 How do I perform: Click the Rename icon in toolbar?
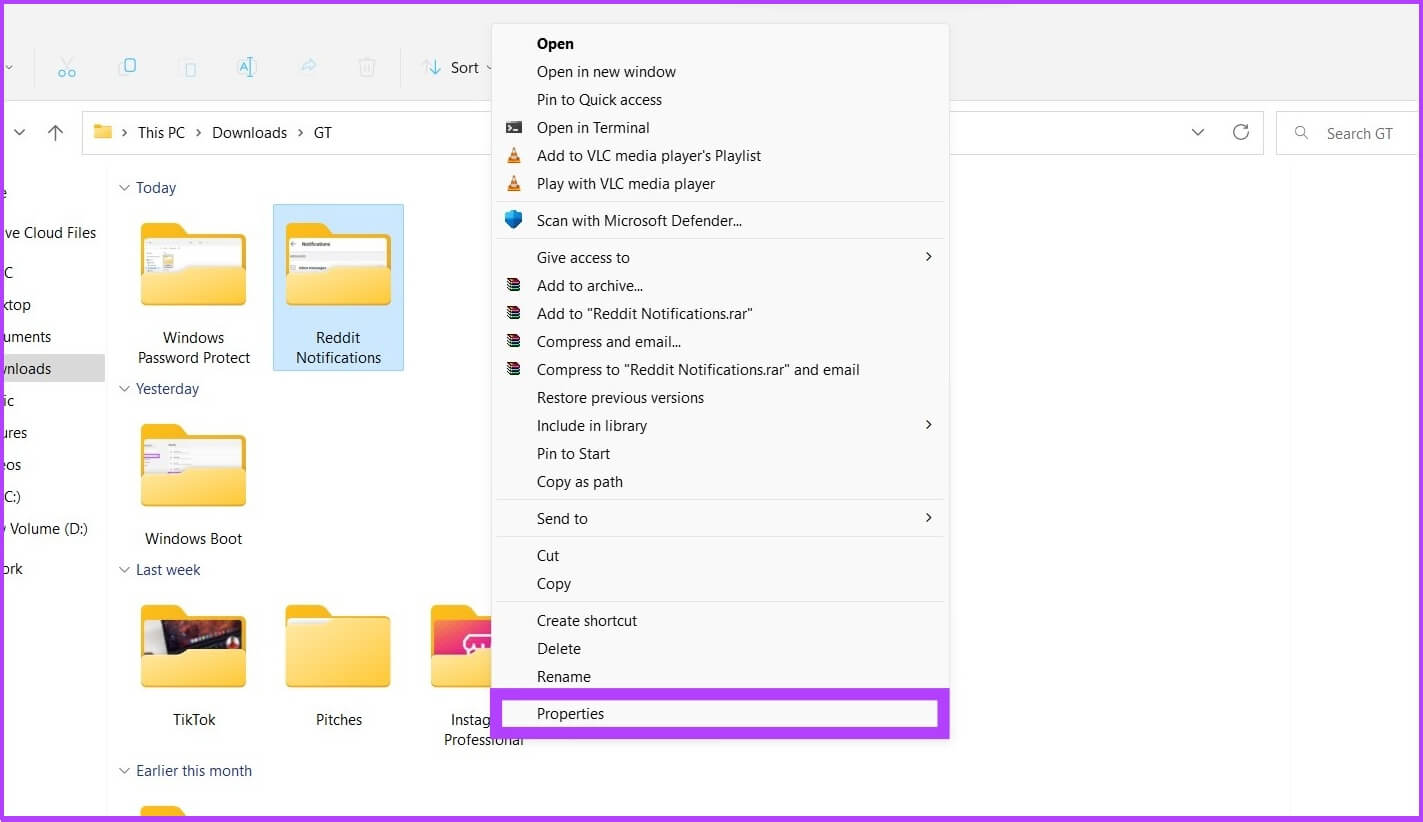coord(247,67)
